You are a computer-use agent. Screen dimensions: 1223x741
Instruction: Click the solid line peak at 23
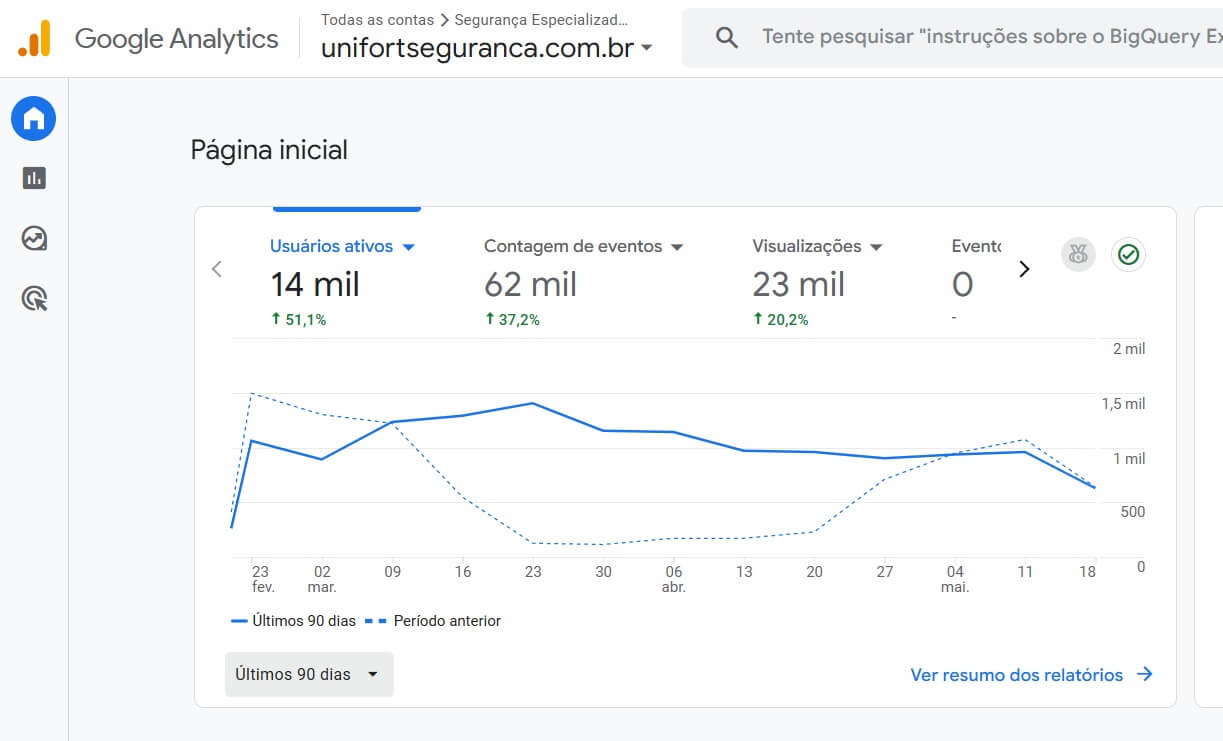pyautogui.click(x=533, y=403)
